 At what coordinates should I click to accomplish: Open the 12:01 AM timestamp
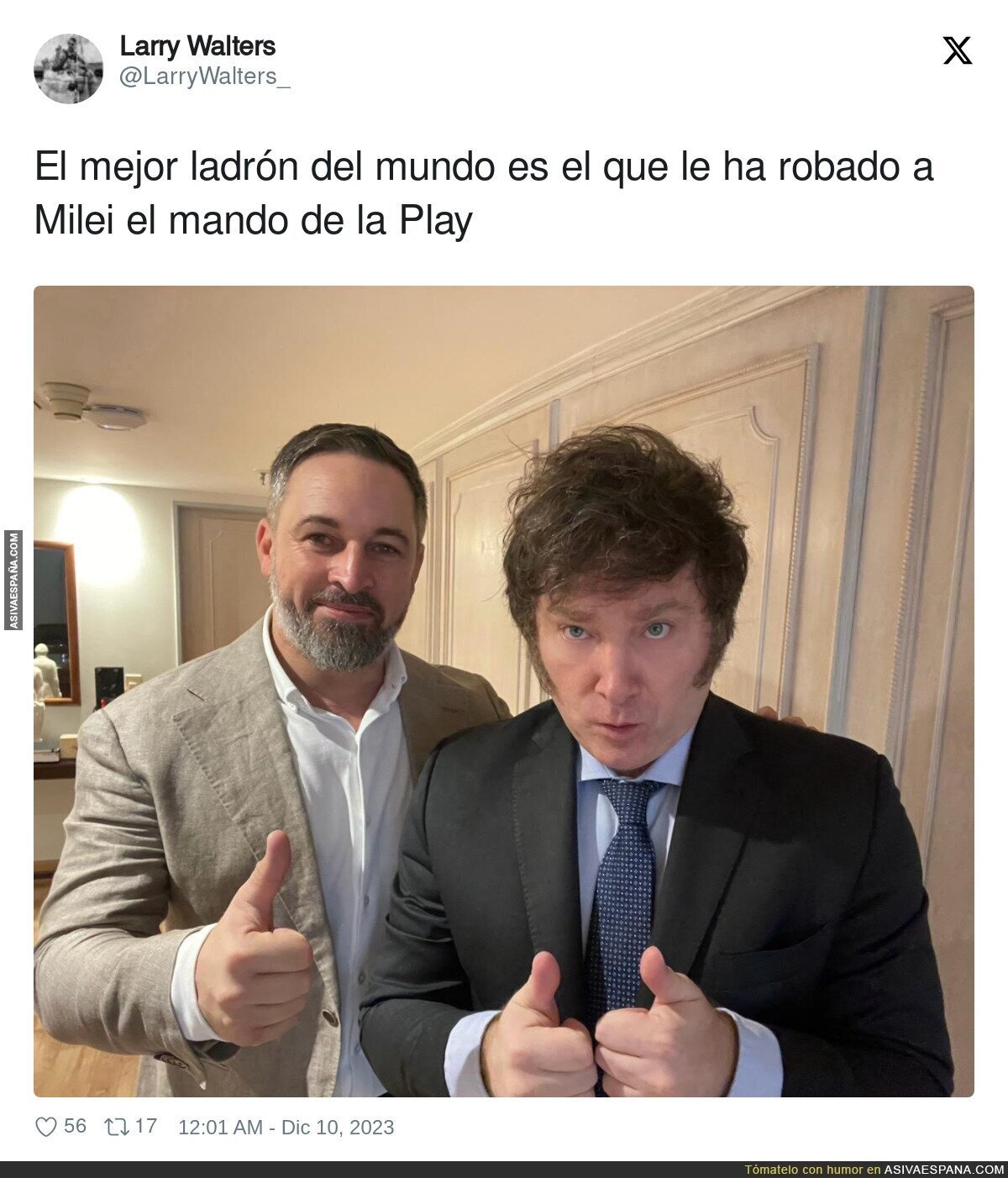[x=220, y=1128]
